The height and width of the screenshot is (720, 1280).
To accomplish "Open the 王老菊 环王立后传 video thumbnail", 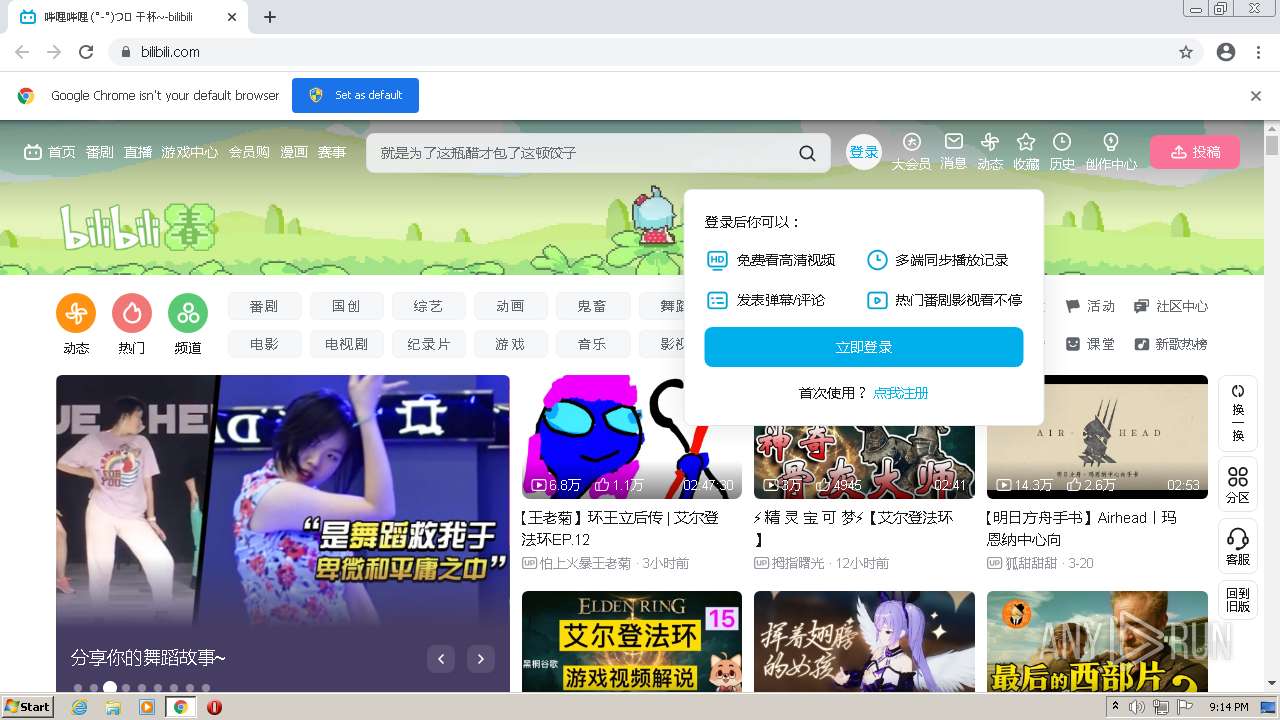I will click(x=632, y=437).
